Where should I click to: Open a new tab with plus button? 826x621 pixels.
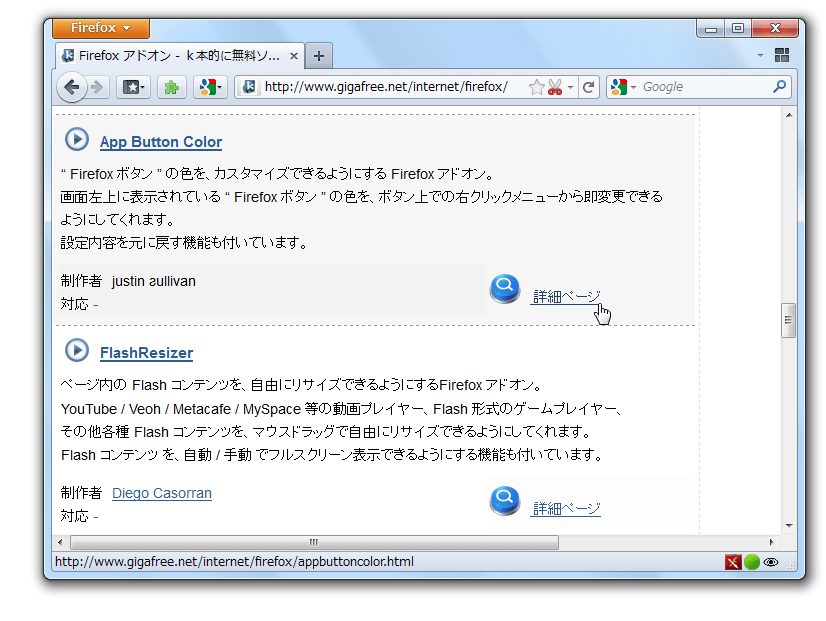[x=319, y=56]
